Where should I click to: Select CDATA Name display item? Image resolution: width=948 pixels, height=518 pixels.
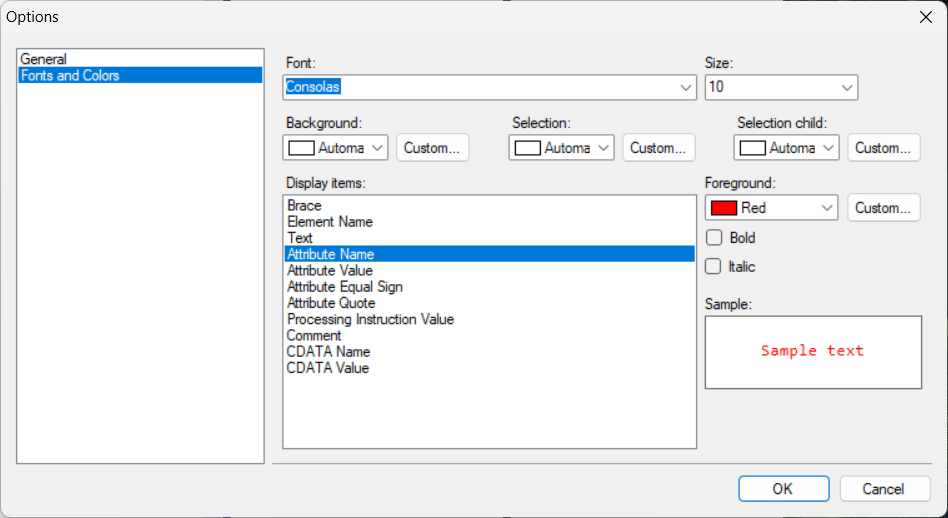[x=489, y=352]
